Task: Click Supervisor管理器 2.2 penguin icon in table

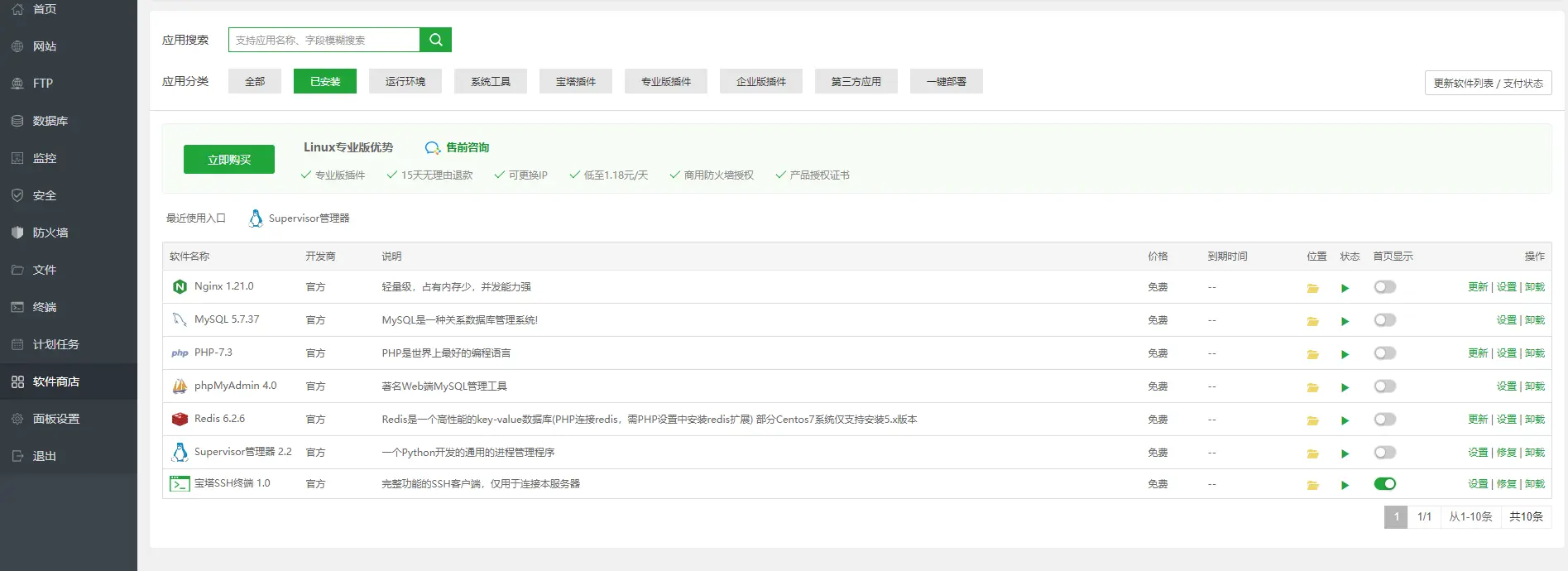Action: tap(180, 452)
